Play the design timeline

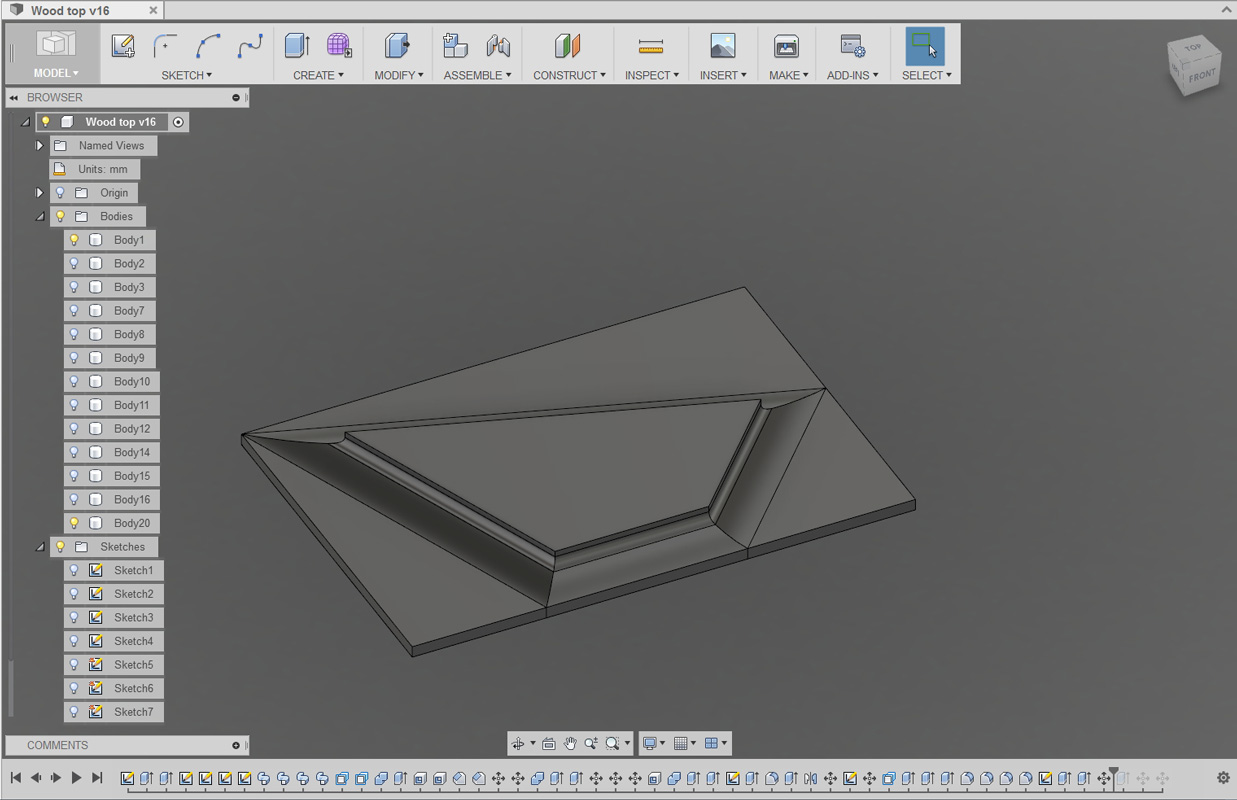click(76, 778)
